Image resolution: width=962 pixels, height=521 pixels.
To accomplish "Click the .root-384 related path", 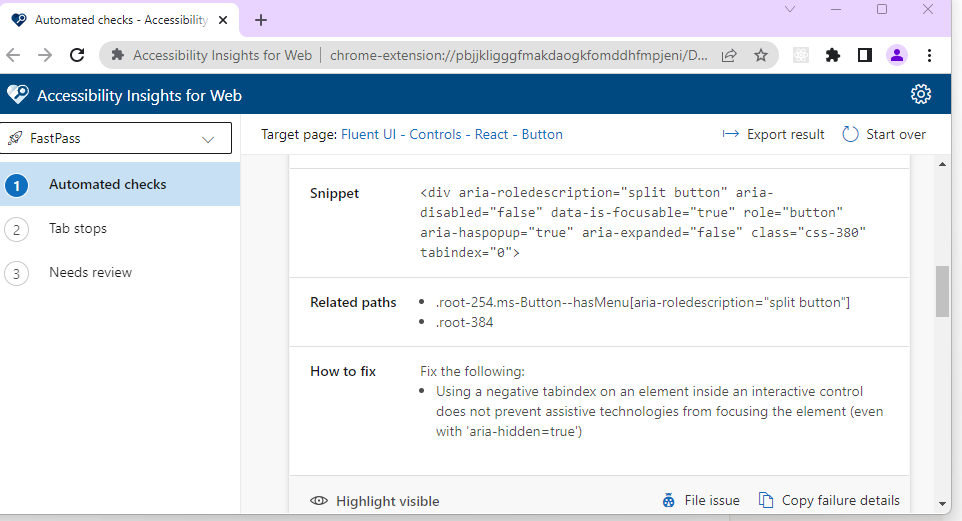I will (464, 322).
